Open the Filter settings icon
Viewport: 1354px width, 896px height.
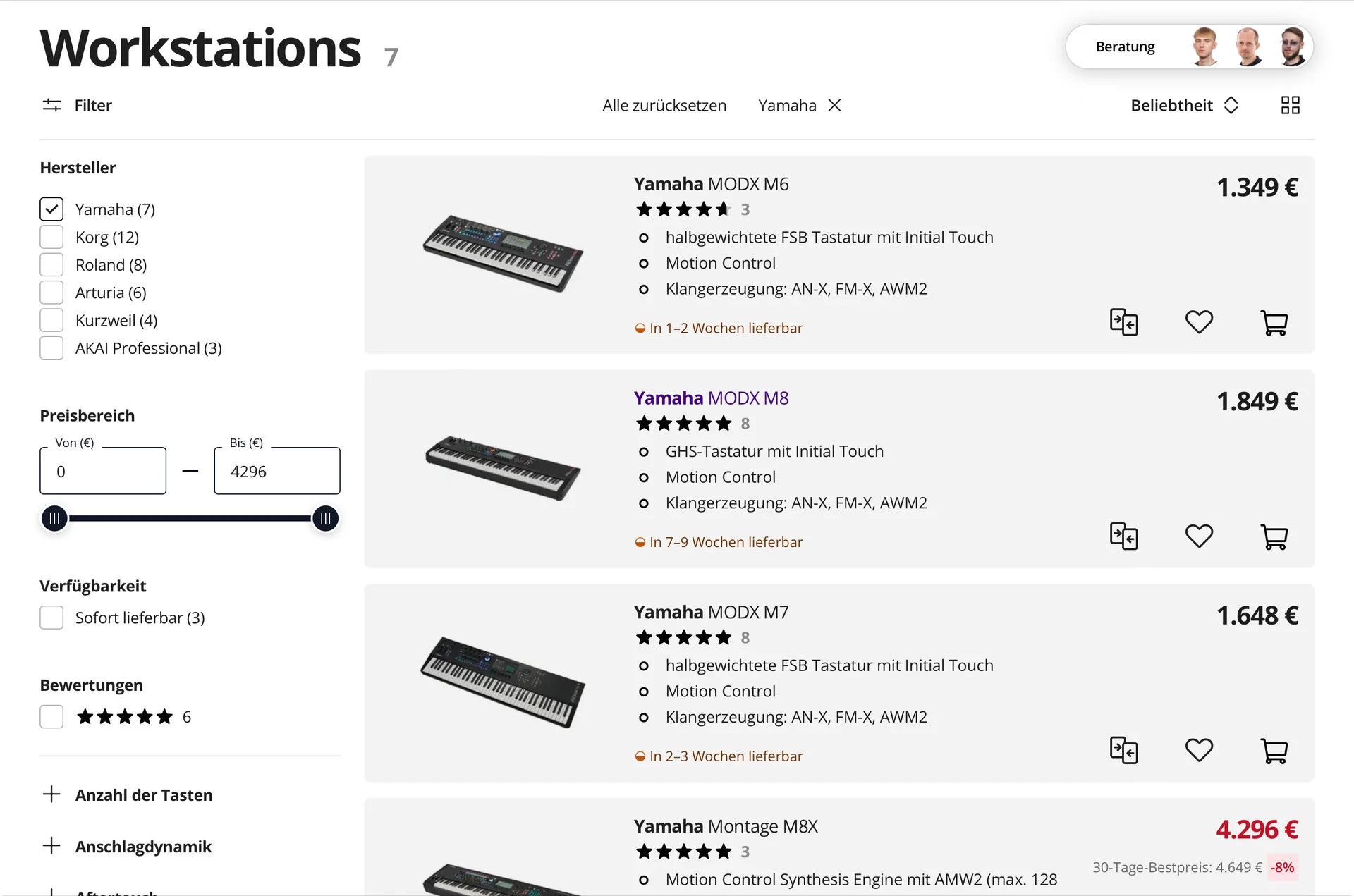tap(51, 105)
